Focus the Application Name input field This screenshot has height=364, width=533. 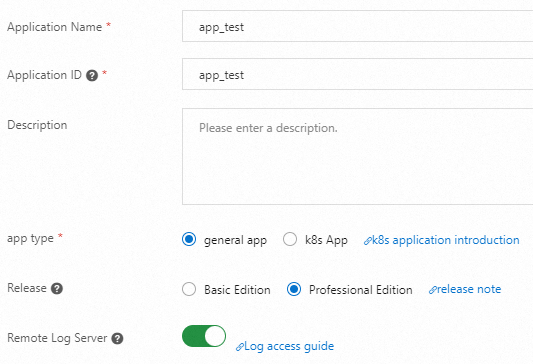coord(358,26)
